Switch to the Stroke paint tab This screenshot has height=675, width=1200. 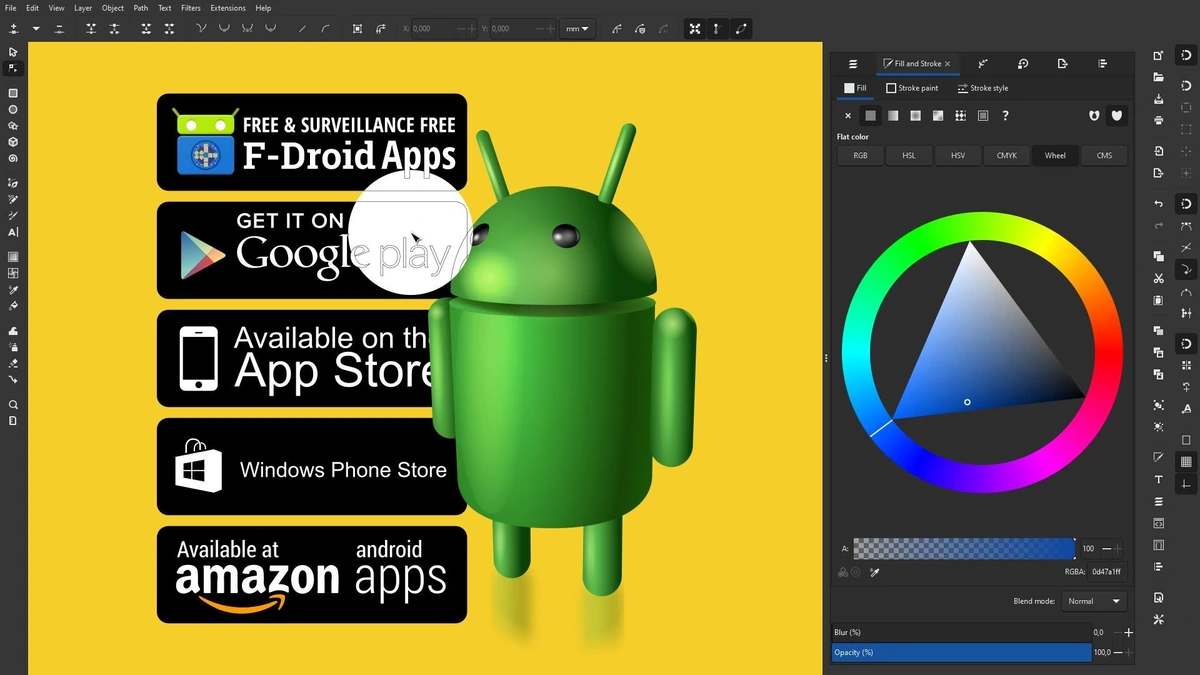pos(912,88)
